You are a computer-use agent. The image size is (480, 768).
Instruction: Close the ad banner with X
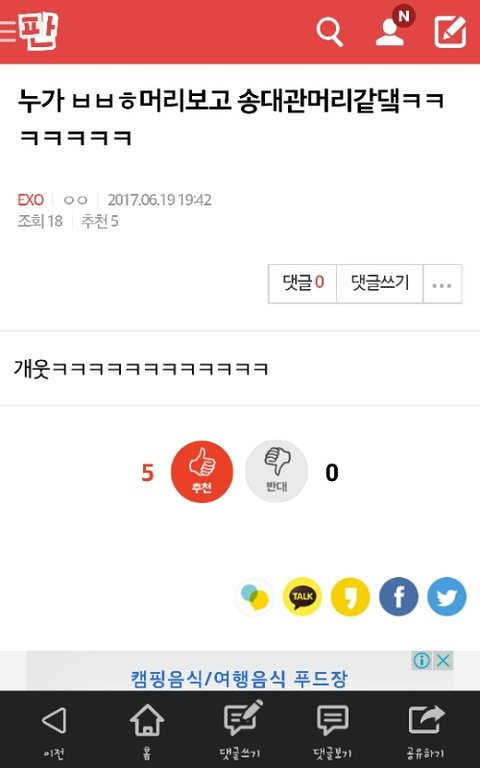pos(443,661)
